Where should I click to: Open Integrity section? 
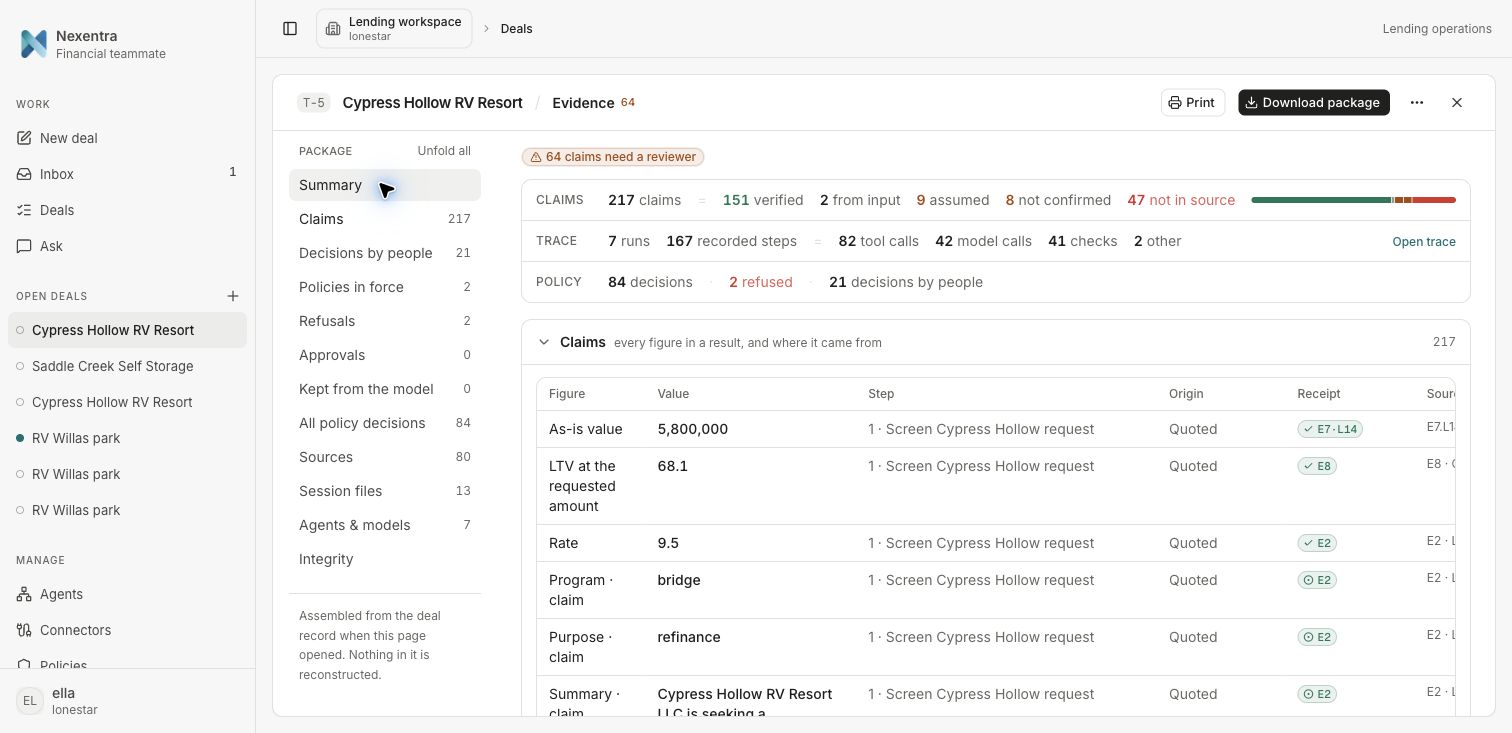(385, 559)
